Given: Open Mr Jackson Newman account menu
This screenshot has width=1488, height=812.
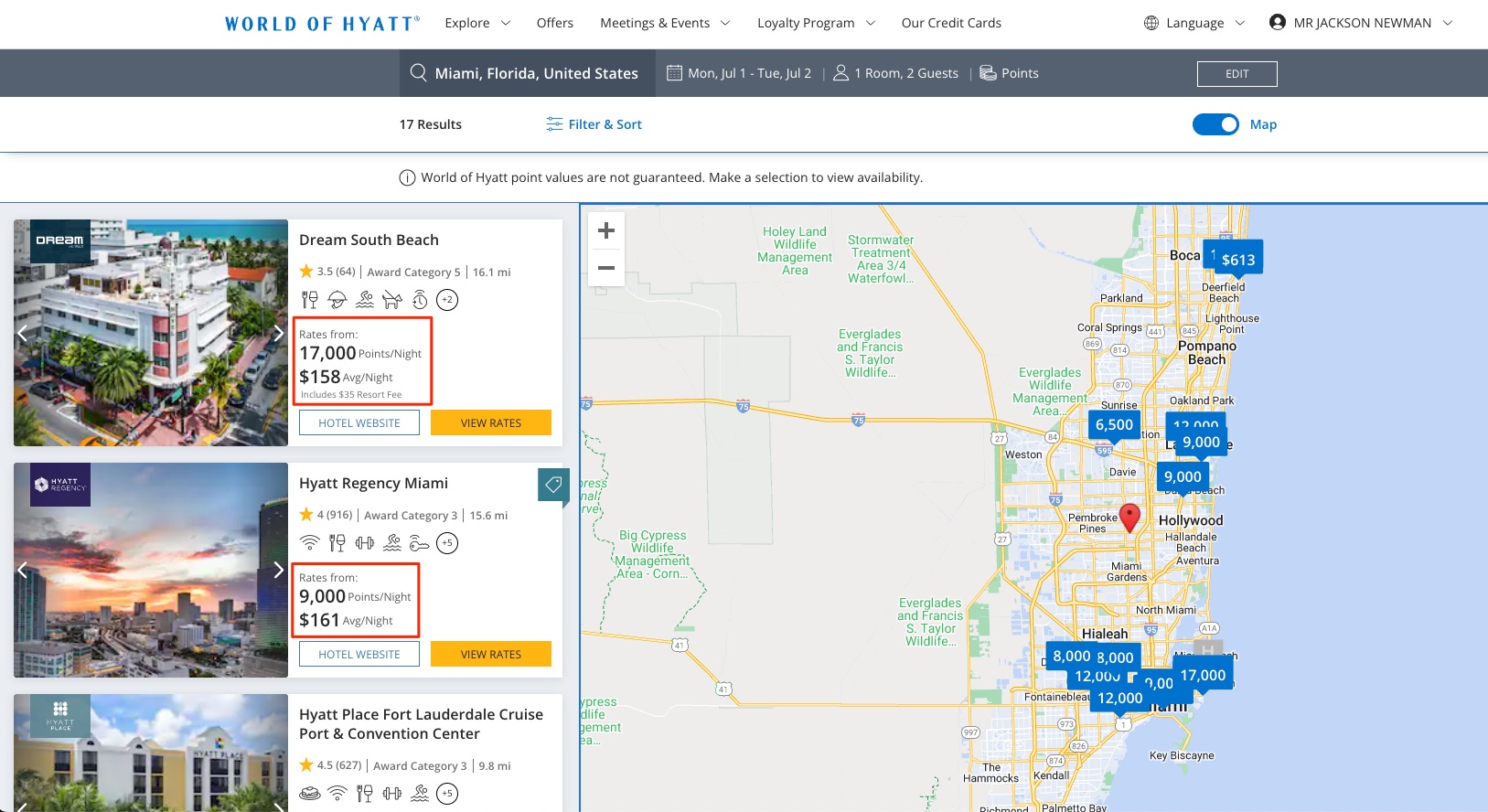Looking at the screenshot, I should [1361, 23].
